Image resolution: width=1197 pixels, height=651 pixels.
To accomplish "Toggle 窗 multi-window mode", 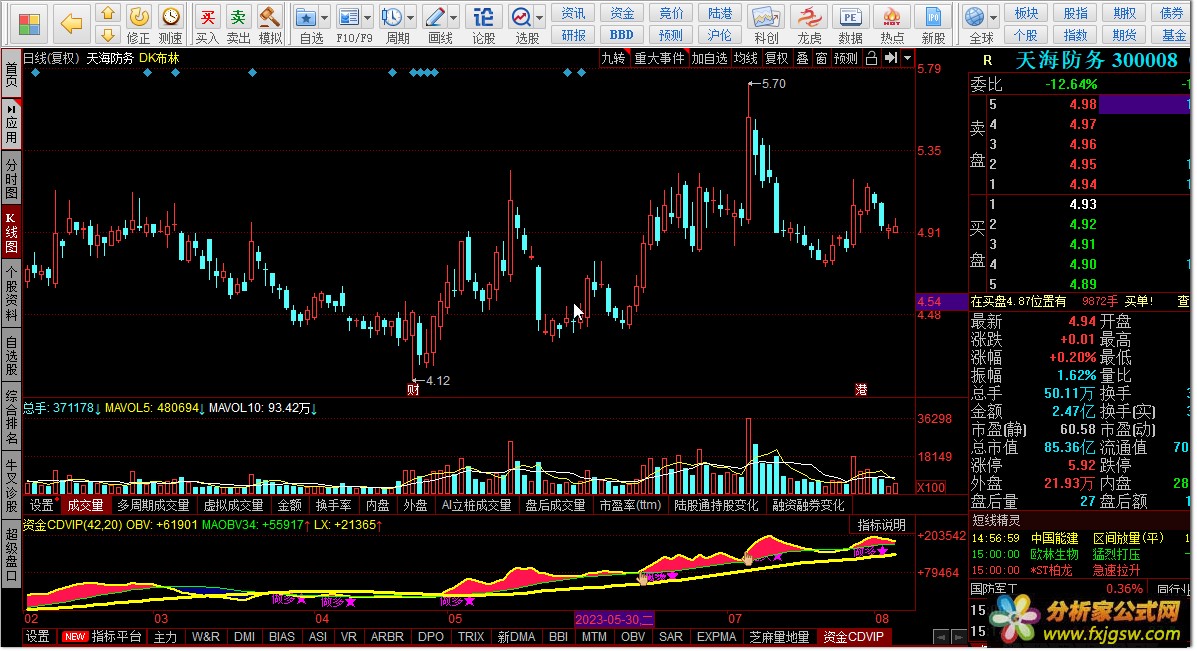I will pyautogui.click(x=821, y=58).
